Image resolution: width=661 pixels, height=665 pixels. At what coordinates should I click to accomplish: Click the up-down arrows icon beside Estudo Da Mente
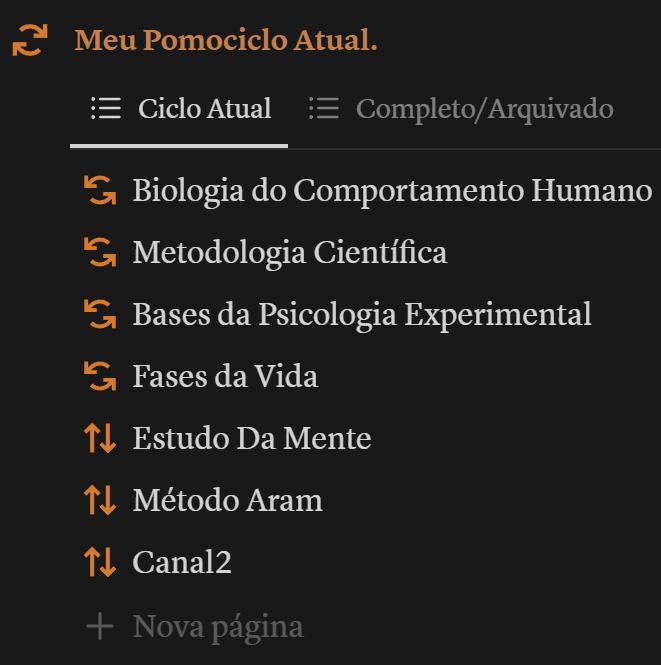[100, 438]
